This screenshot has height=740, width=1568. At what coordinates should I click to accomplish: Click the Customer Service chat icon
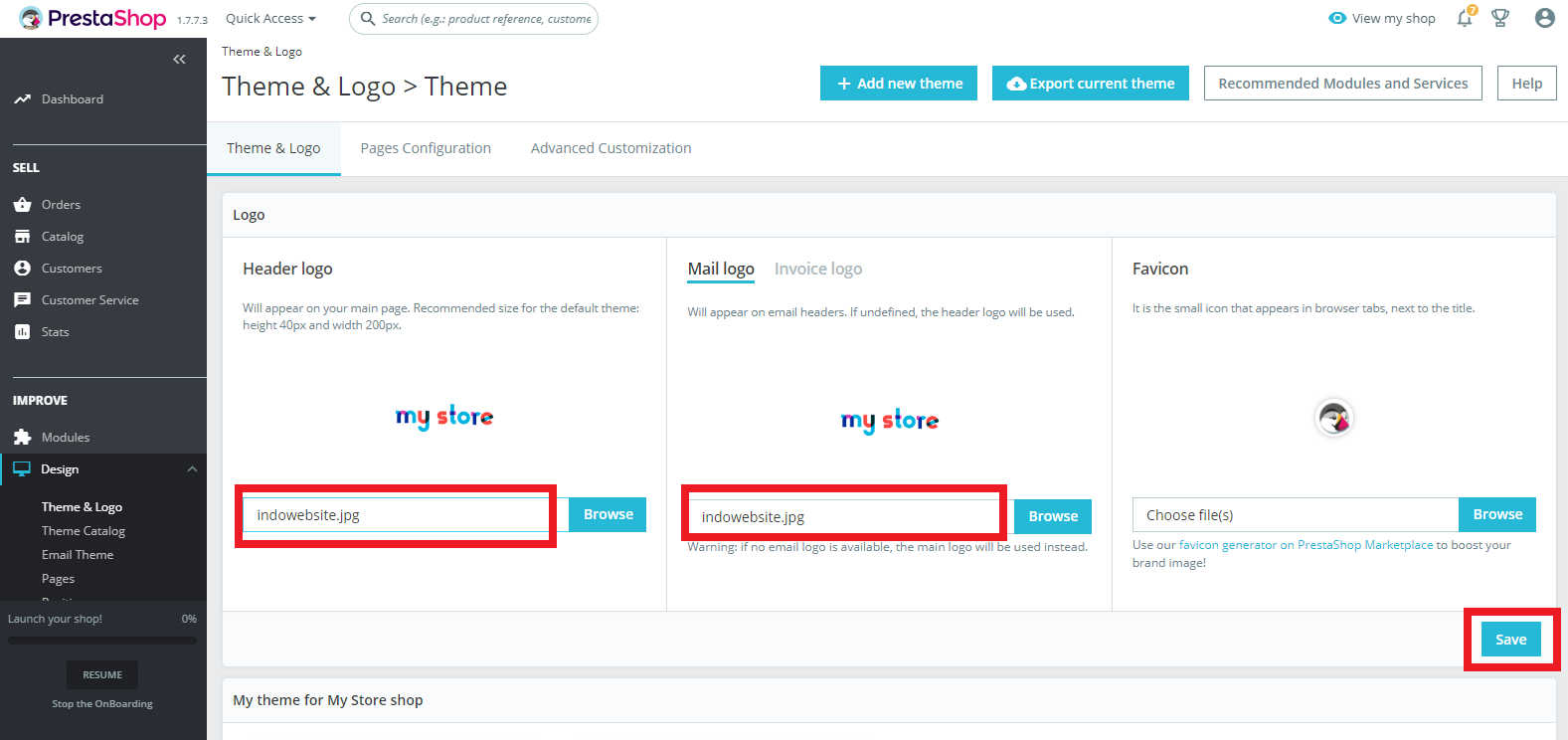point(22,300)
